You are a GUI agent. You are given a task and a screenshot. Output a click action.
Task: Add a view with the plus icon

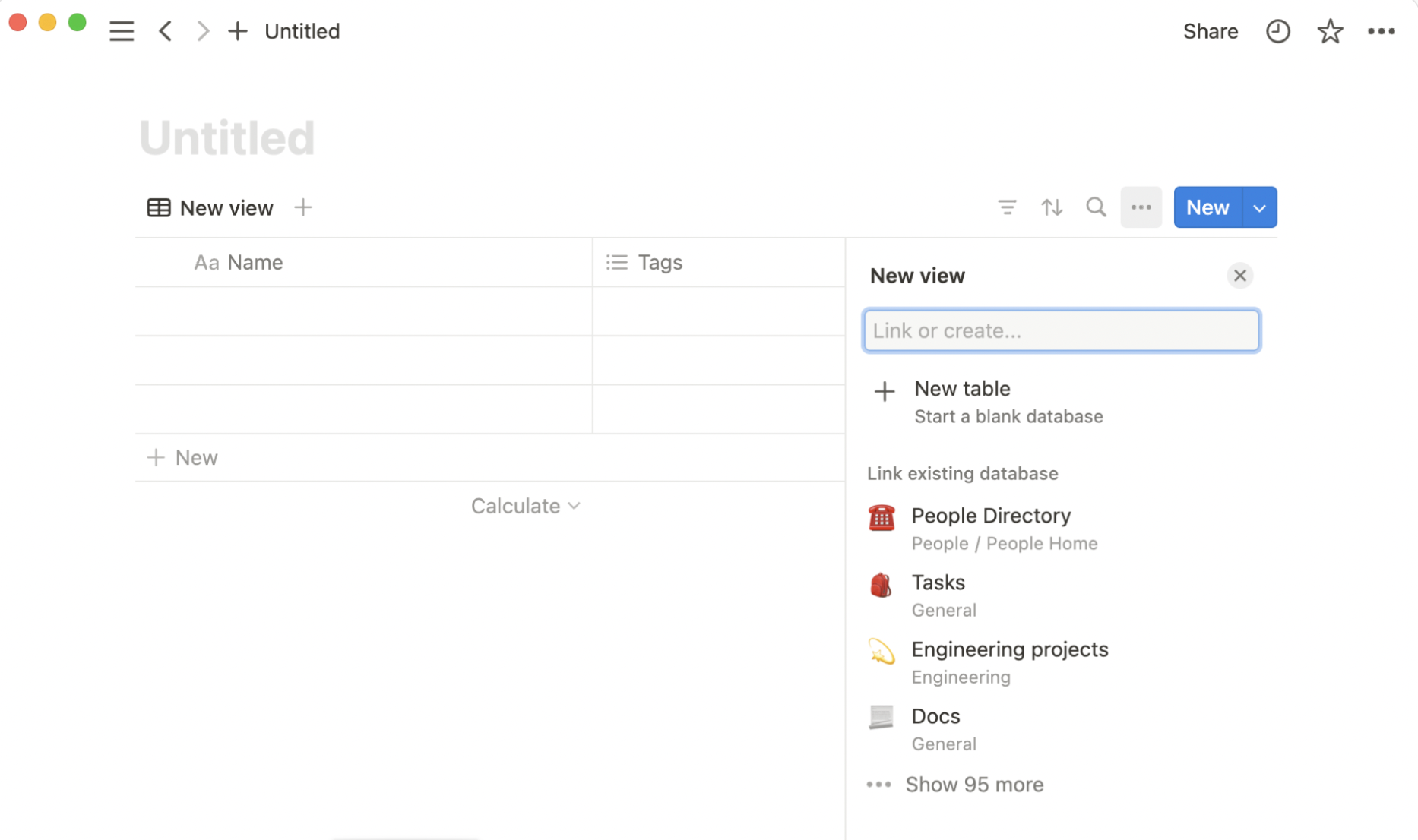coord(303,207)
